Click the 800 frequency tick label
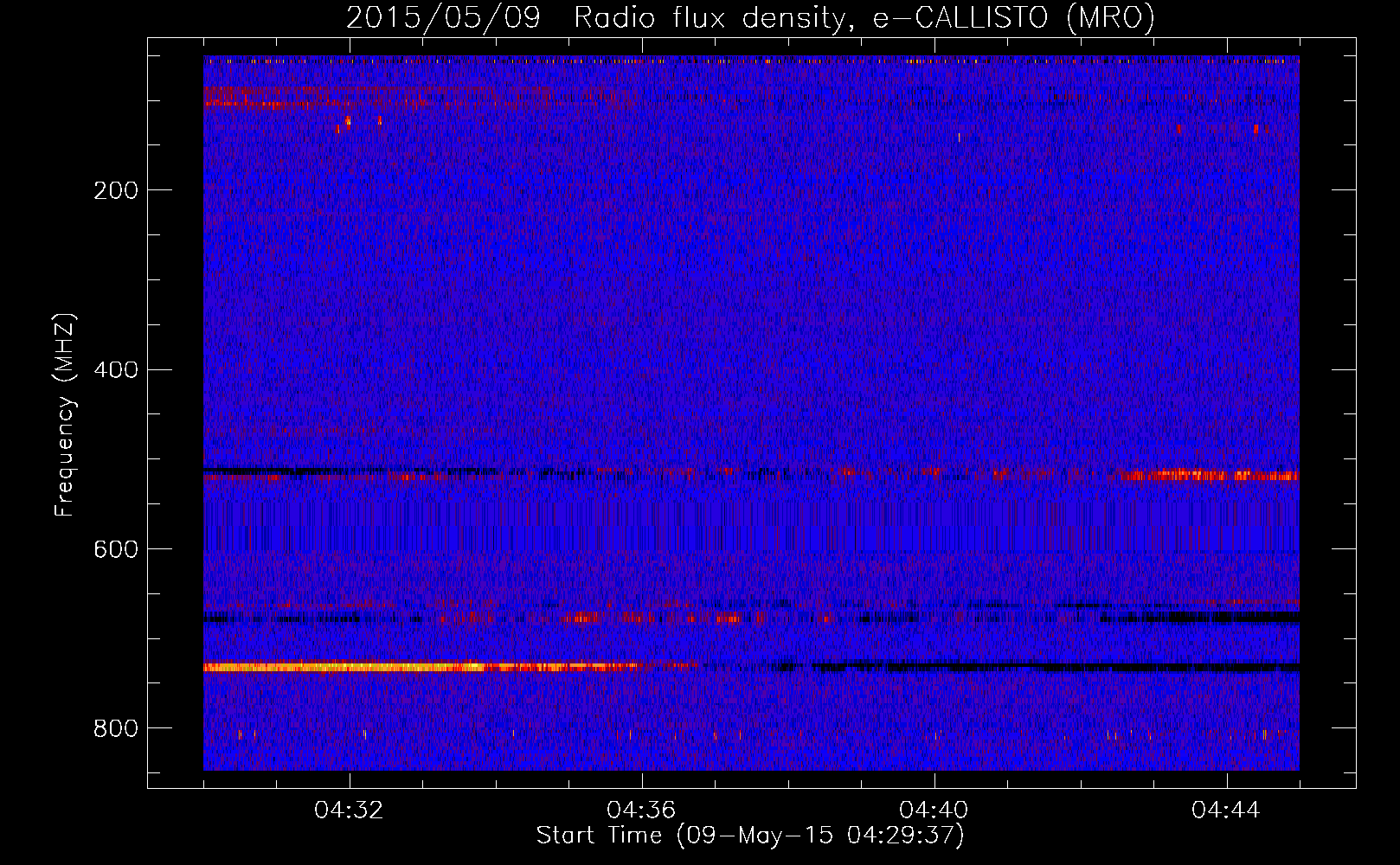This screenshot has height=865, width=1400. coord(116,728)
